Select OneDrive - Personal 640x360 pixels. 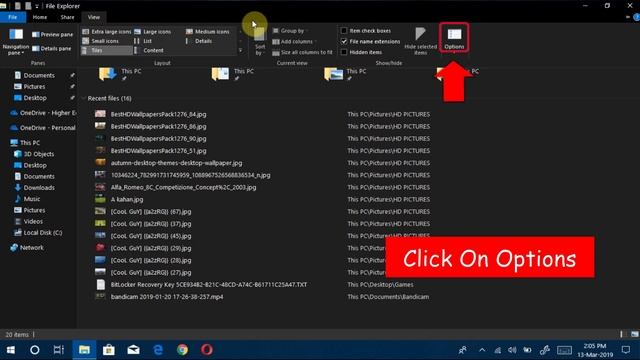click(43, 128)
